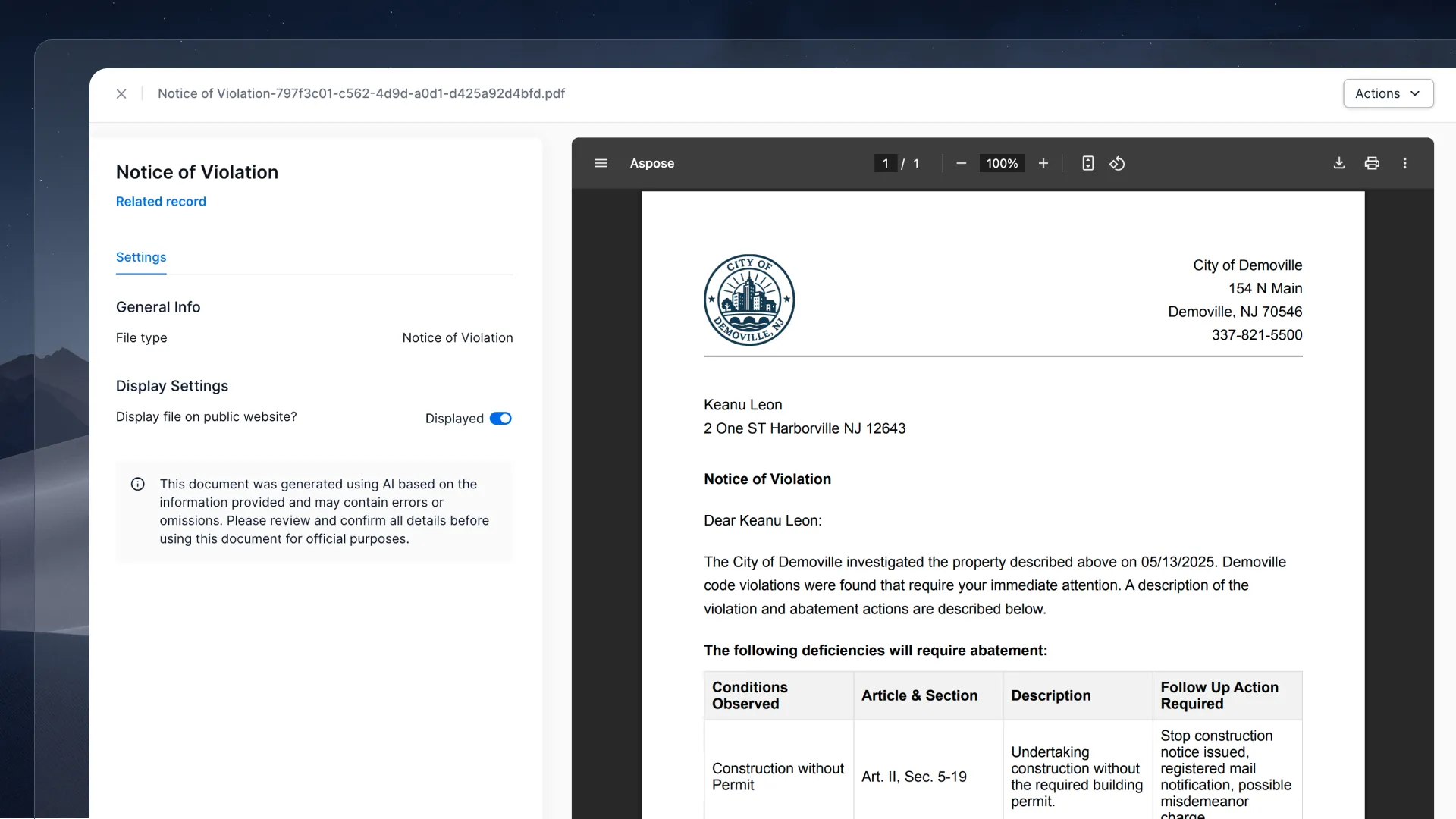
Task: Click the 100% zoom level field
Action: [x=1001, y=163]
